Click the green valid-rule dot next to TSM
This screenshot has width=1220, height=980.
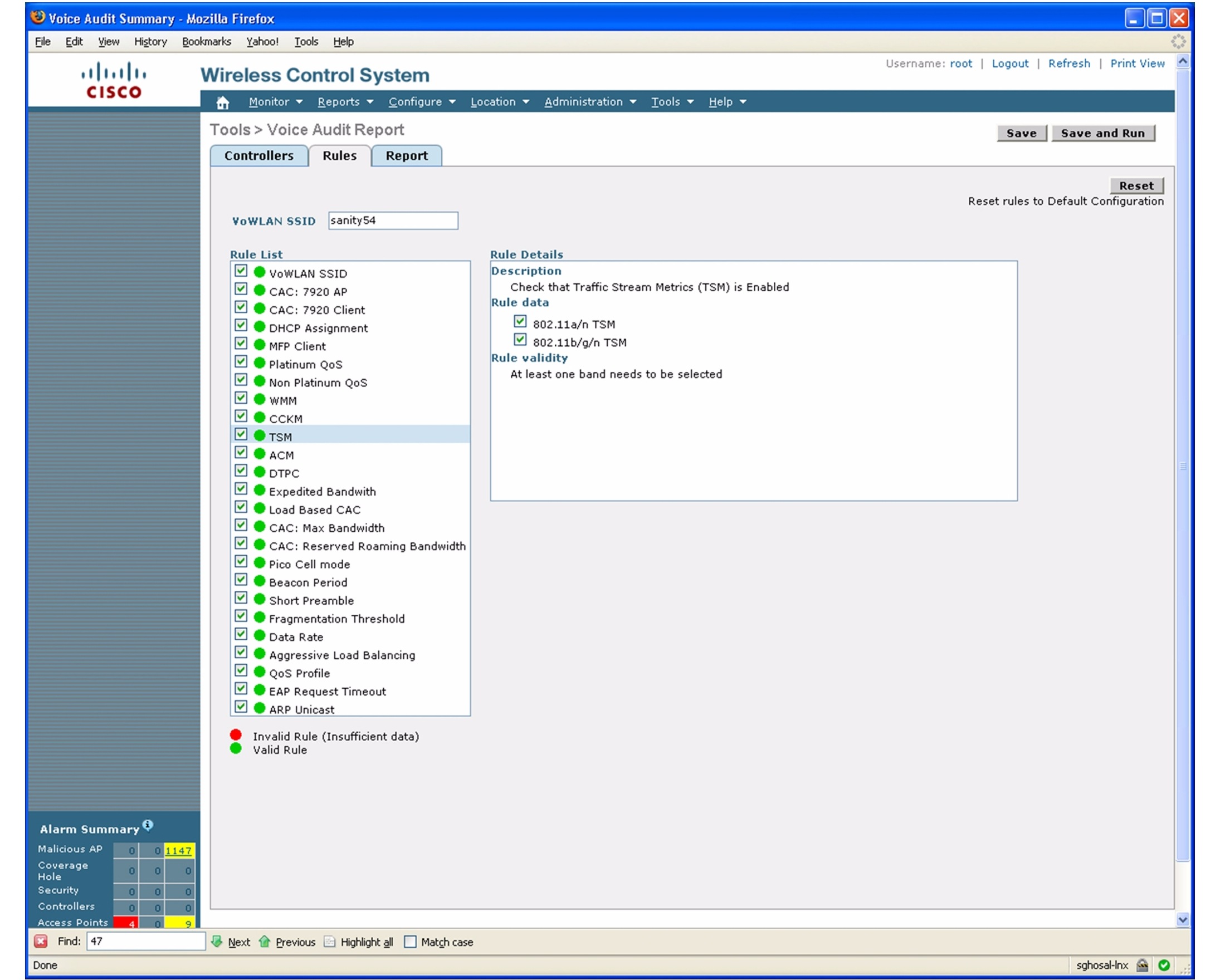point(259,435)
